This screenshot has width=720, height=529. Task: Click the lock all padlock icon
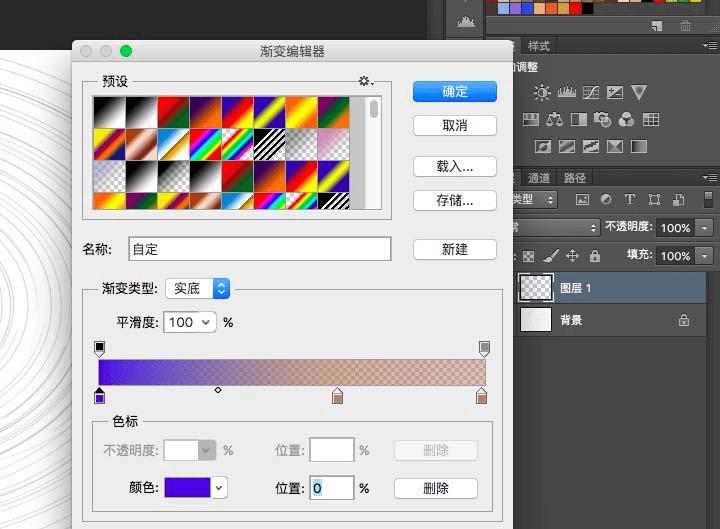(x=594, y=256)
